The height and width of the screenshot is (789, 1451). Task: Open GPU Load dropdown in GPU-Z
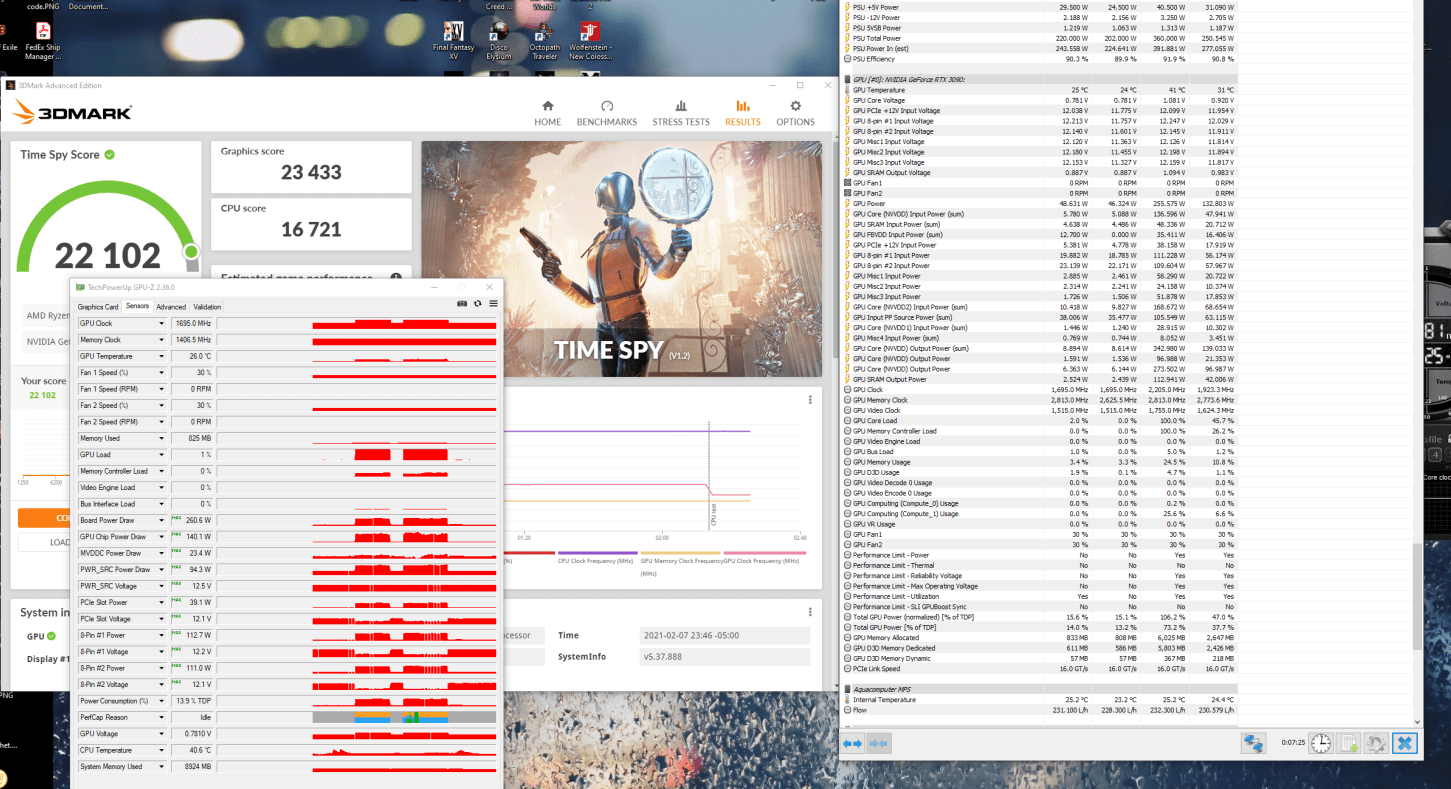[161, 455]
